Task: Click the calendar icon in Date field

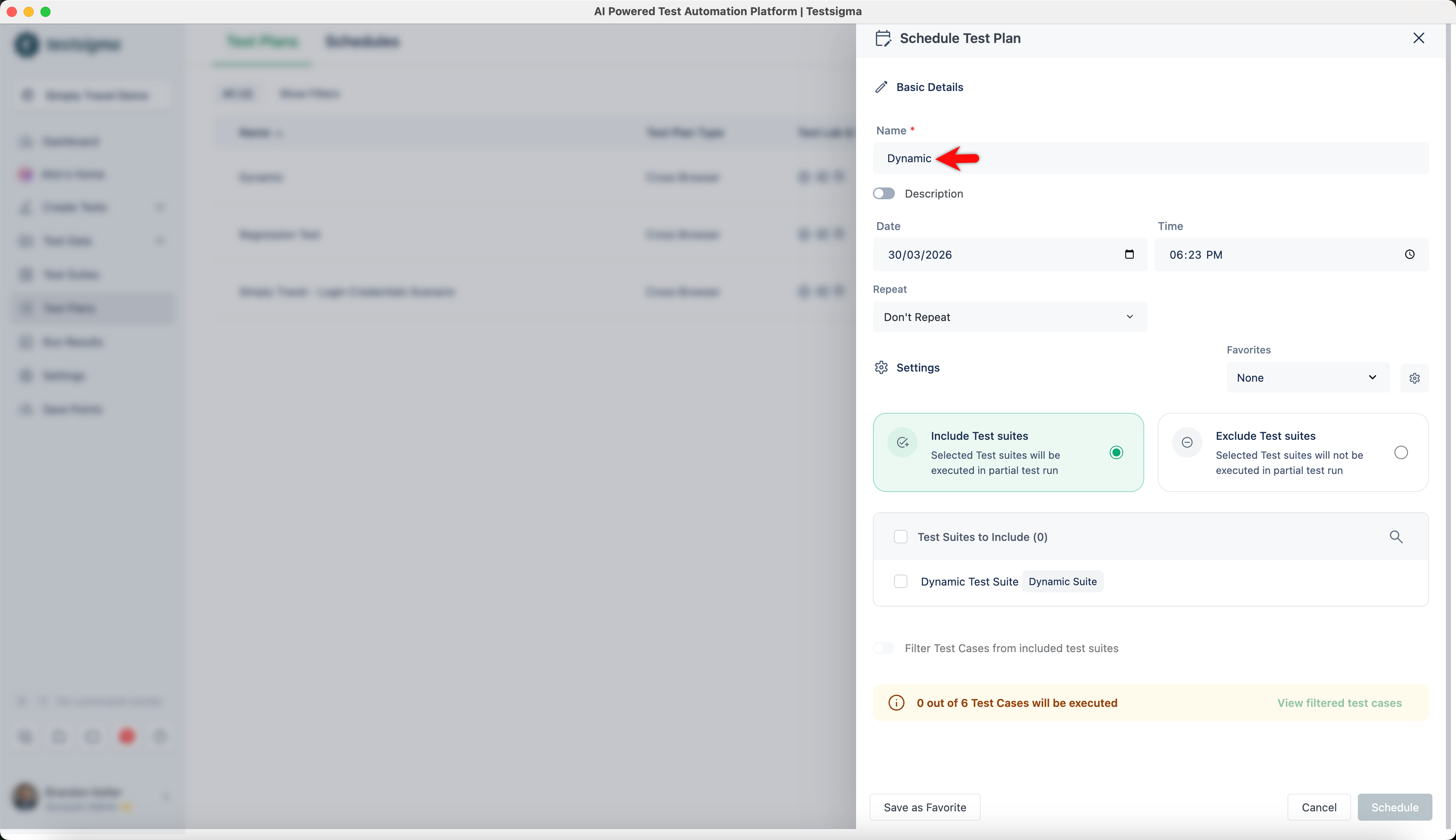Action: 1129,254
